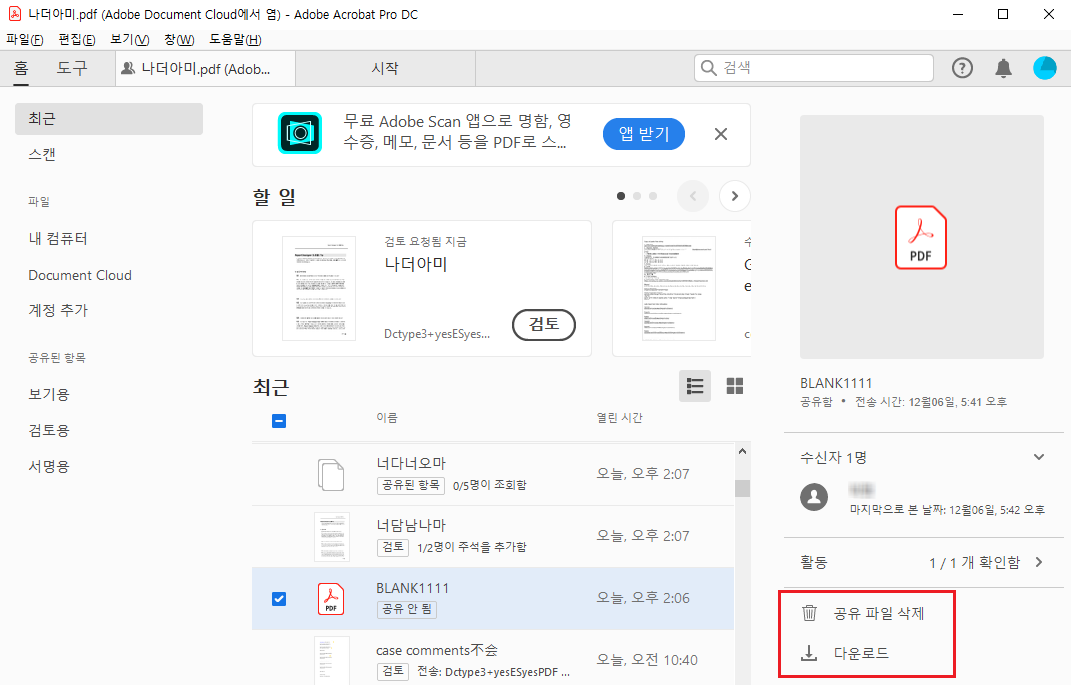Open the help question mark icon
The image size is (1071, 685).
point(962,68)
